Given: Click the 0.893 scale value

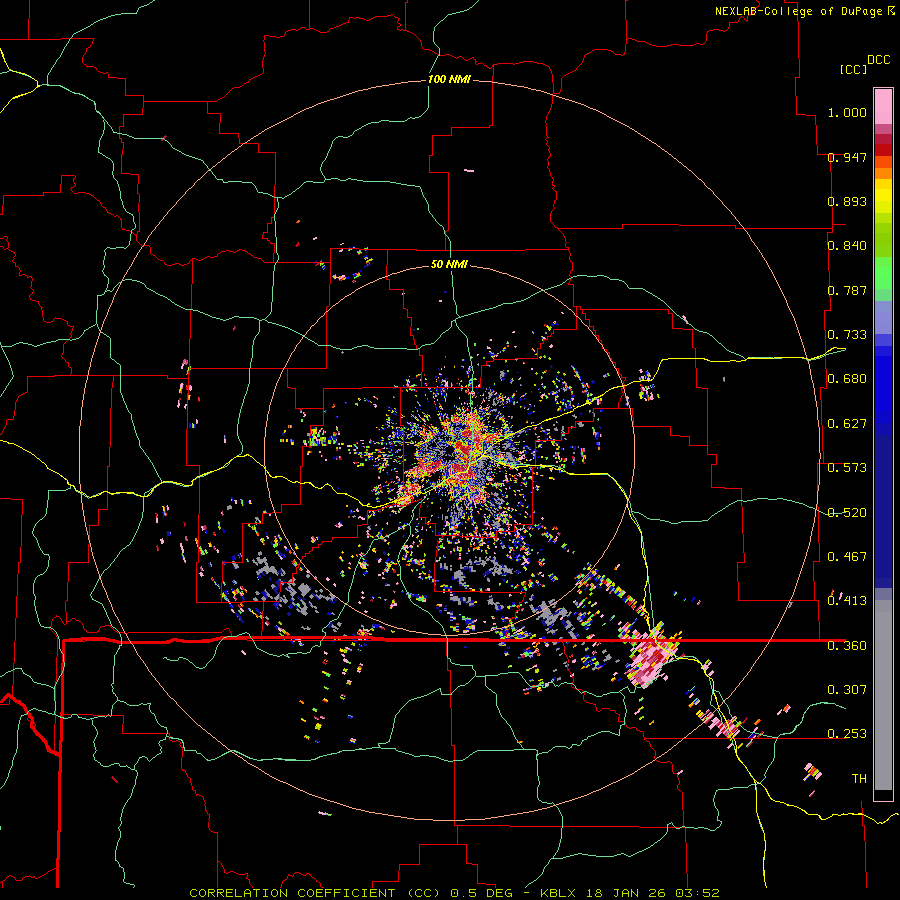Looking at the screenshot, I should pyautogui.click(x=847, y=201).
